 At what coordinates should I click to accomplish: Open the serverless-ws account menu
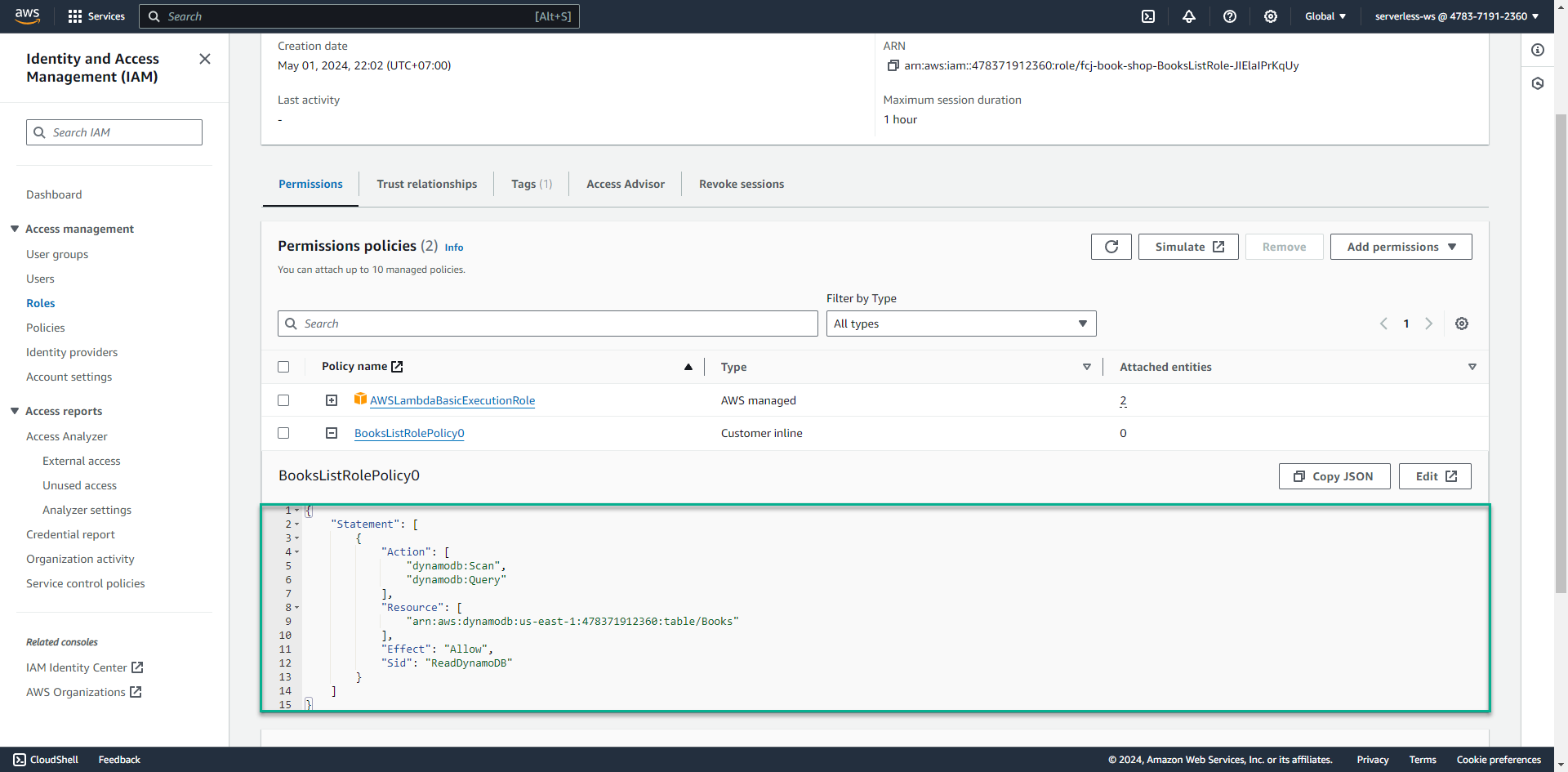pyautogui.click(x=1457, y=16)
